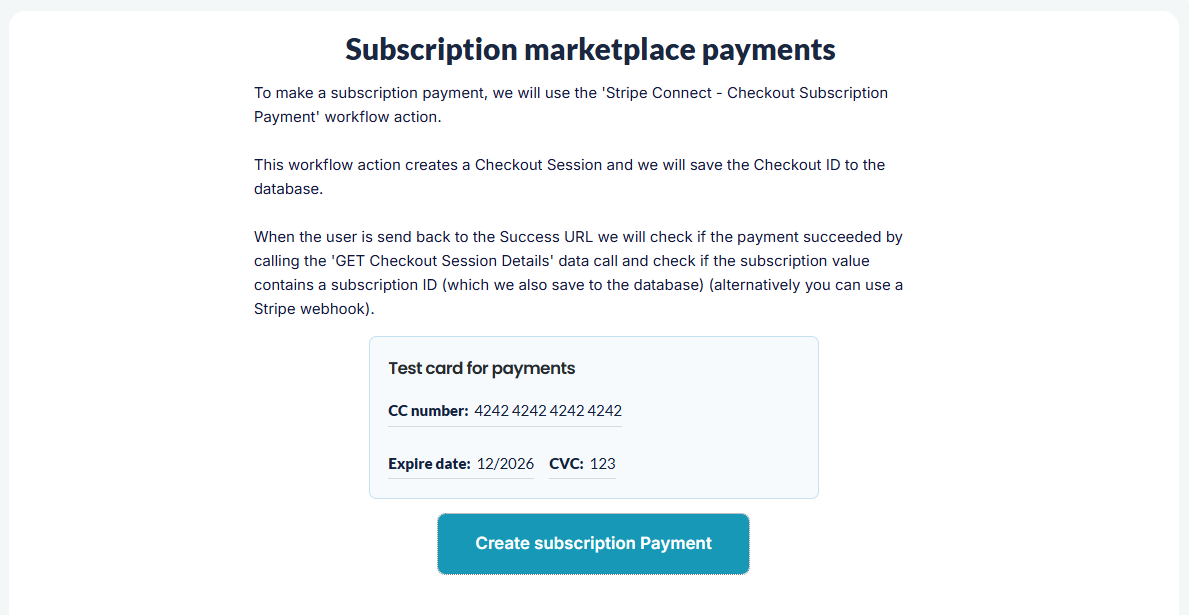The height and width of the screenshot is (615, 1189).
Task: Click the paragraph starting 'This workflow action creates'
Action: tap(569, 177)
